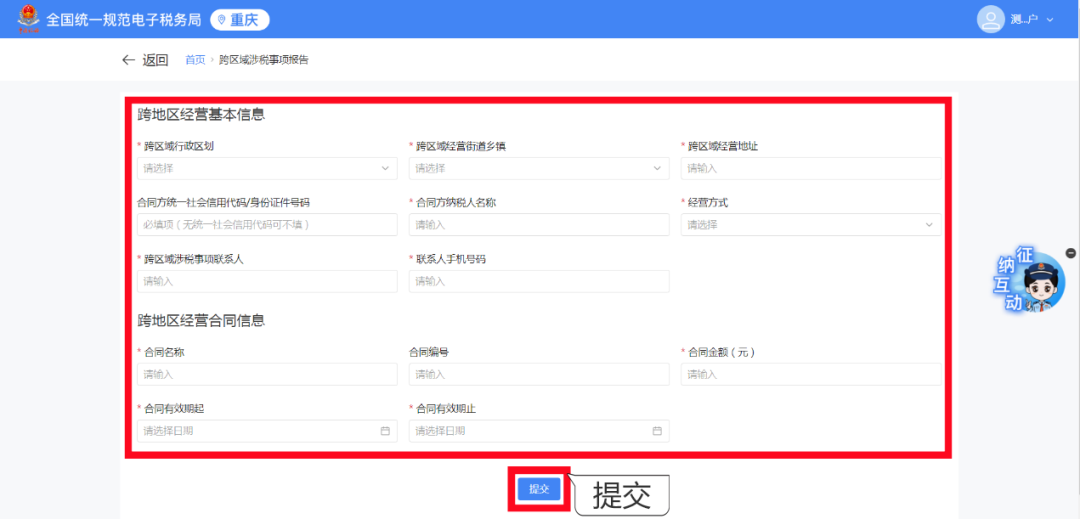This screenshot has width=1080, height=519.
Task: Click calendar icon in 合同有效期起 field
Action: click(x=385, y=431)
